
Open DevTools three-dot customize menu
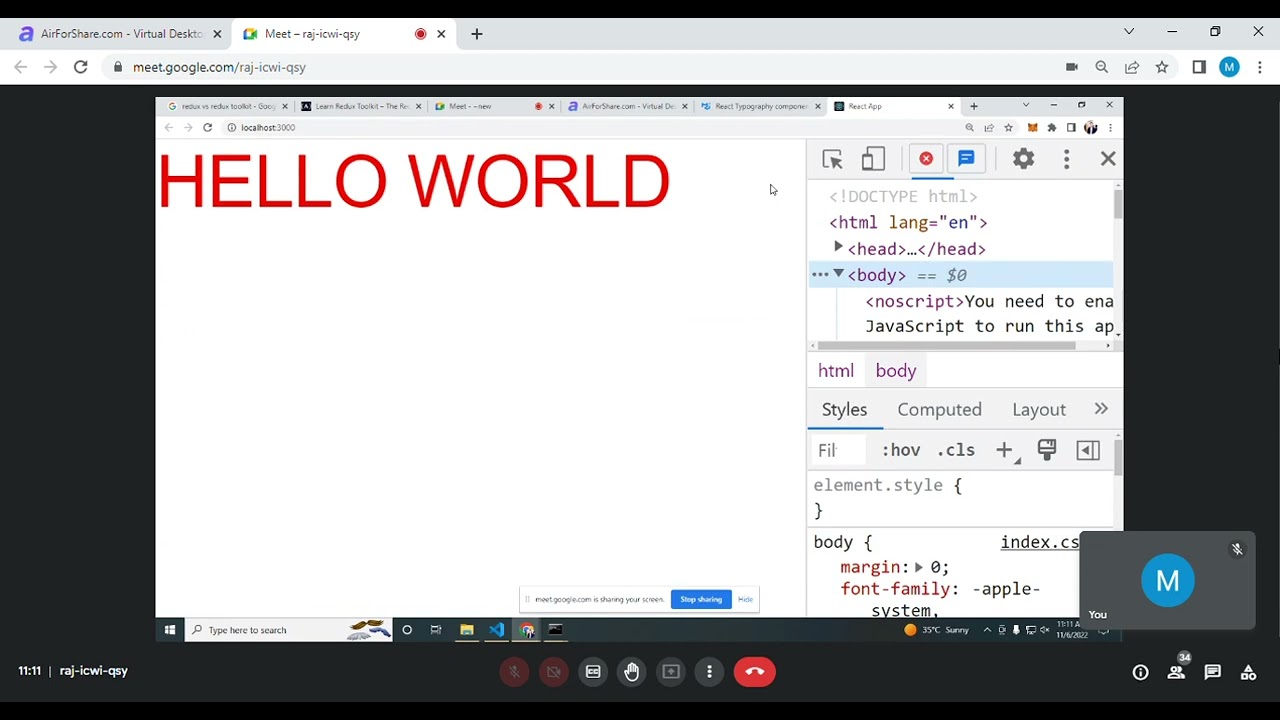1066,159
